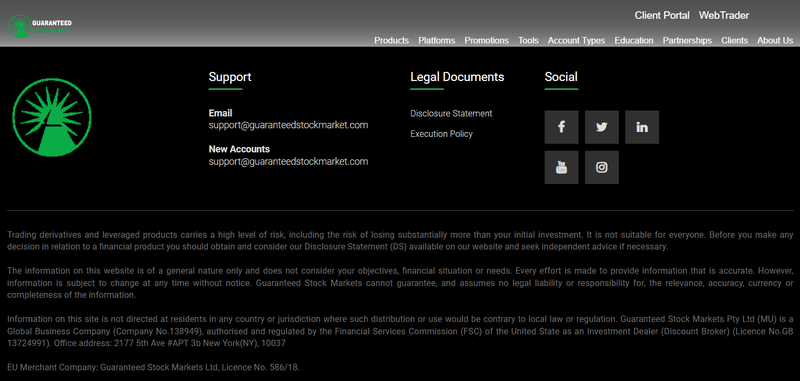Click the large green footer logo
This screenshot has height=381, width=800.
52,117
